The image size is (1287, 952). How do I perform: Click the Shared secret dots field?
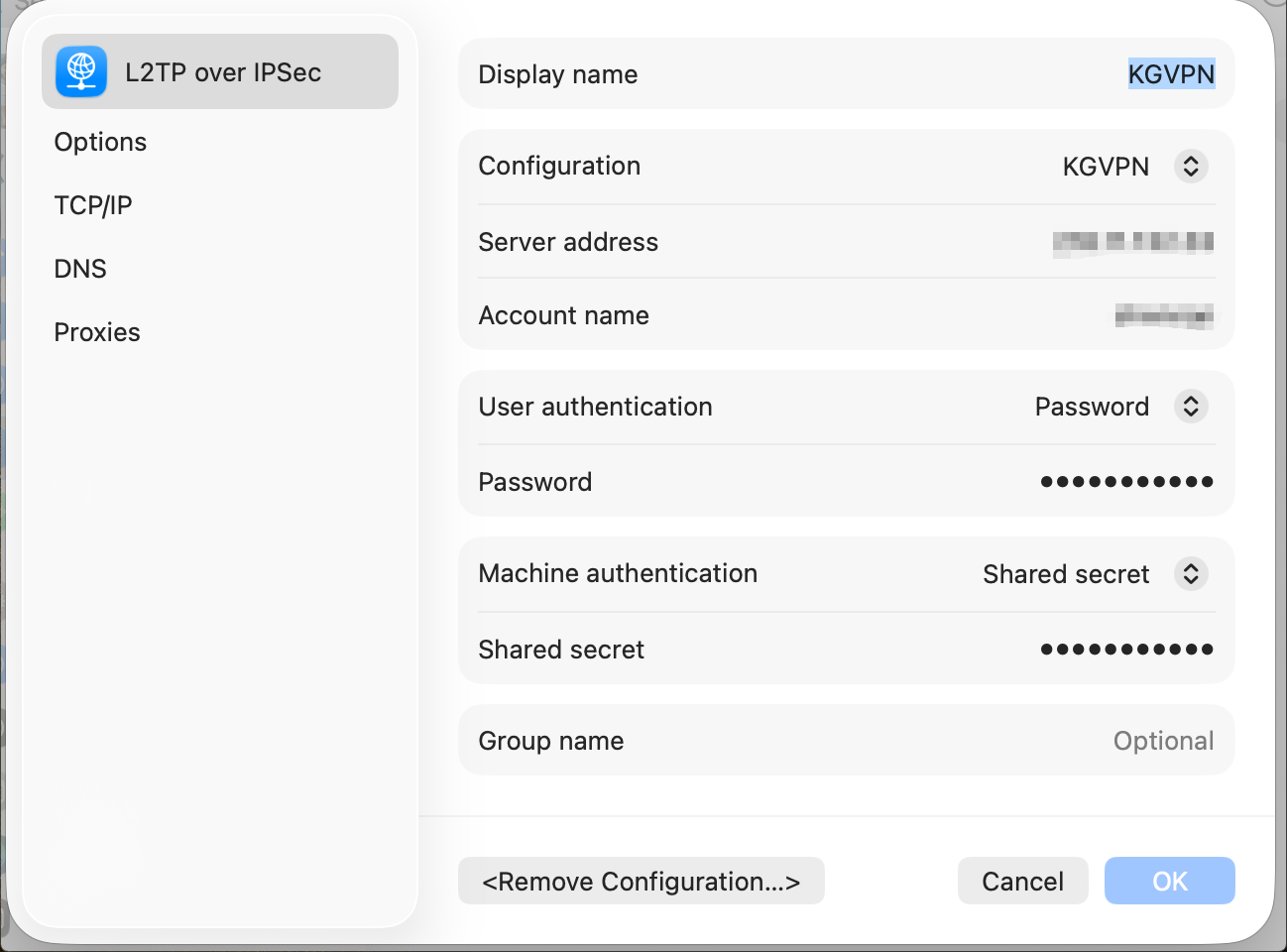tap(1126, 650)
